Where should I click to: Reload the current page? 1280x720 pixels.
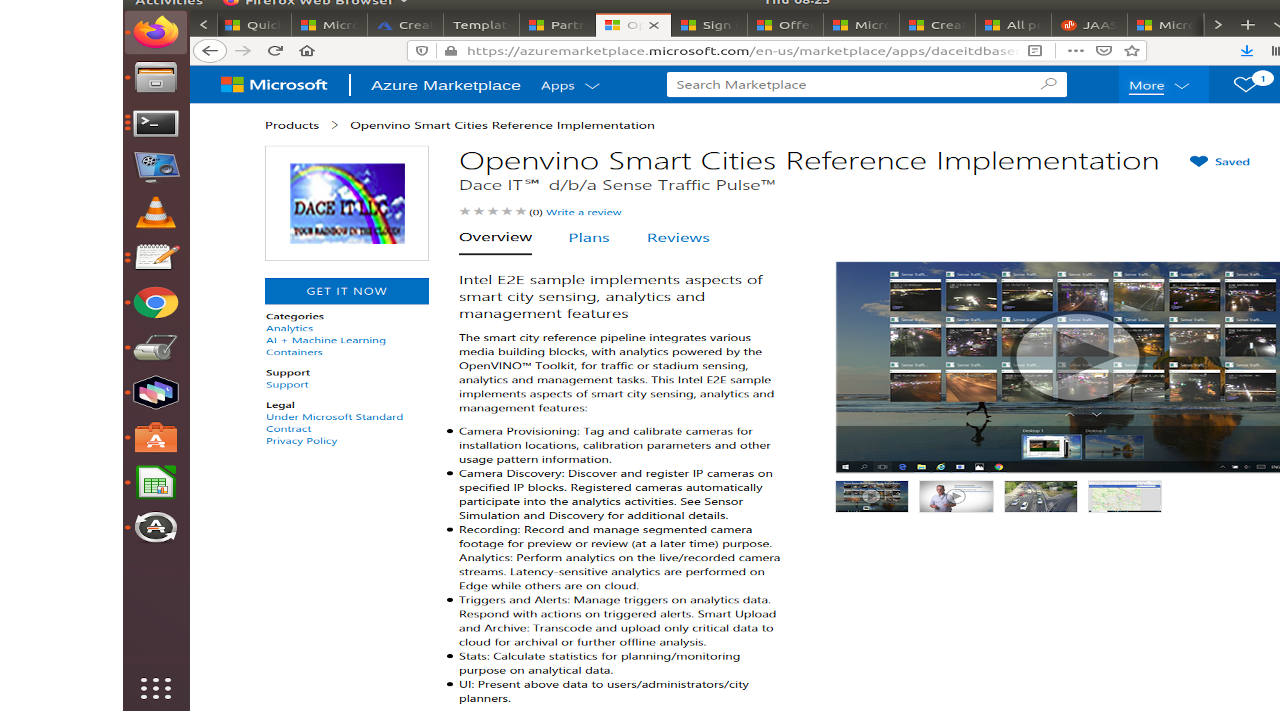(x=275, y=51)
